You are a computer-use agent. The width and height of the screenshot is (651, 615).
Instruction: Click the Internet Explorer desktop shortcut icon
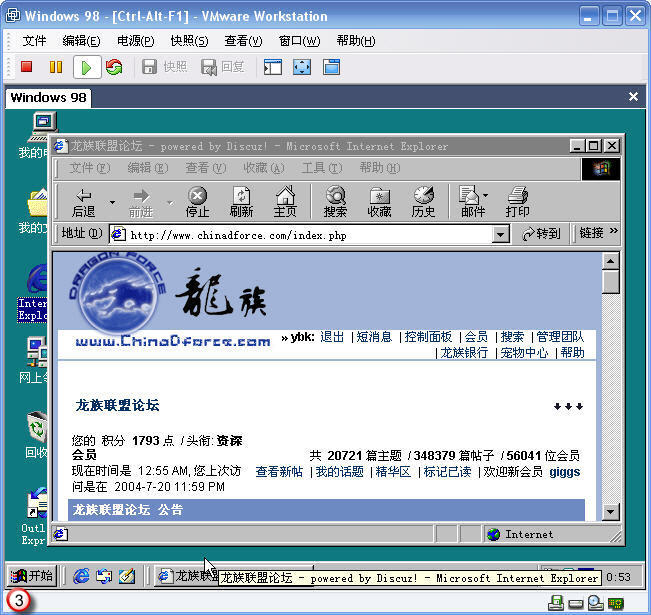pos(37,278)
